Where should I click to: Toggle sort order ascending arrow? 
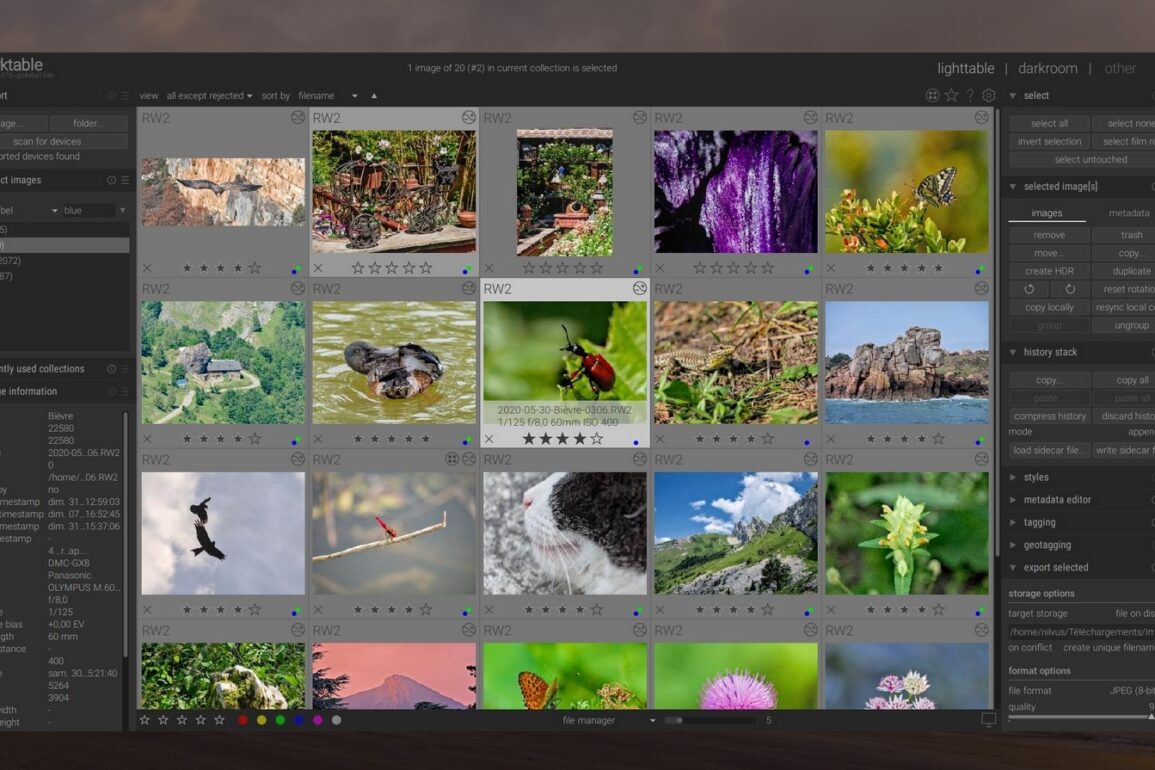click(374, 96)
